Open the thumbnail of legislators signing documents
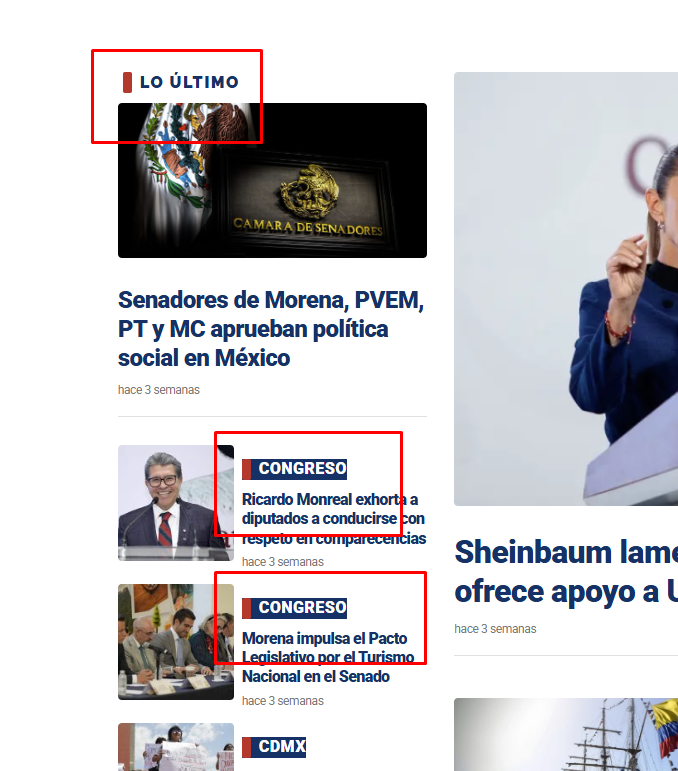 coord(176,642)
